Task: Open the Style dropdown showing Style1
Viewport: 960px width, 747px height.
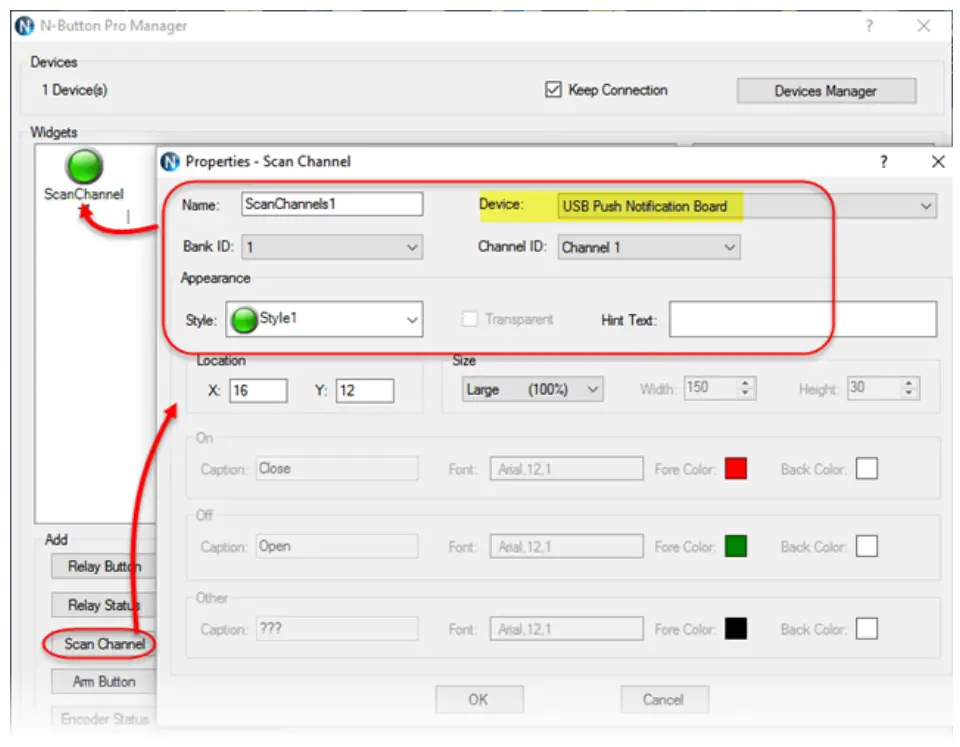Action: [324, 319]
